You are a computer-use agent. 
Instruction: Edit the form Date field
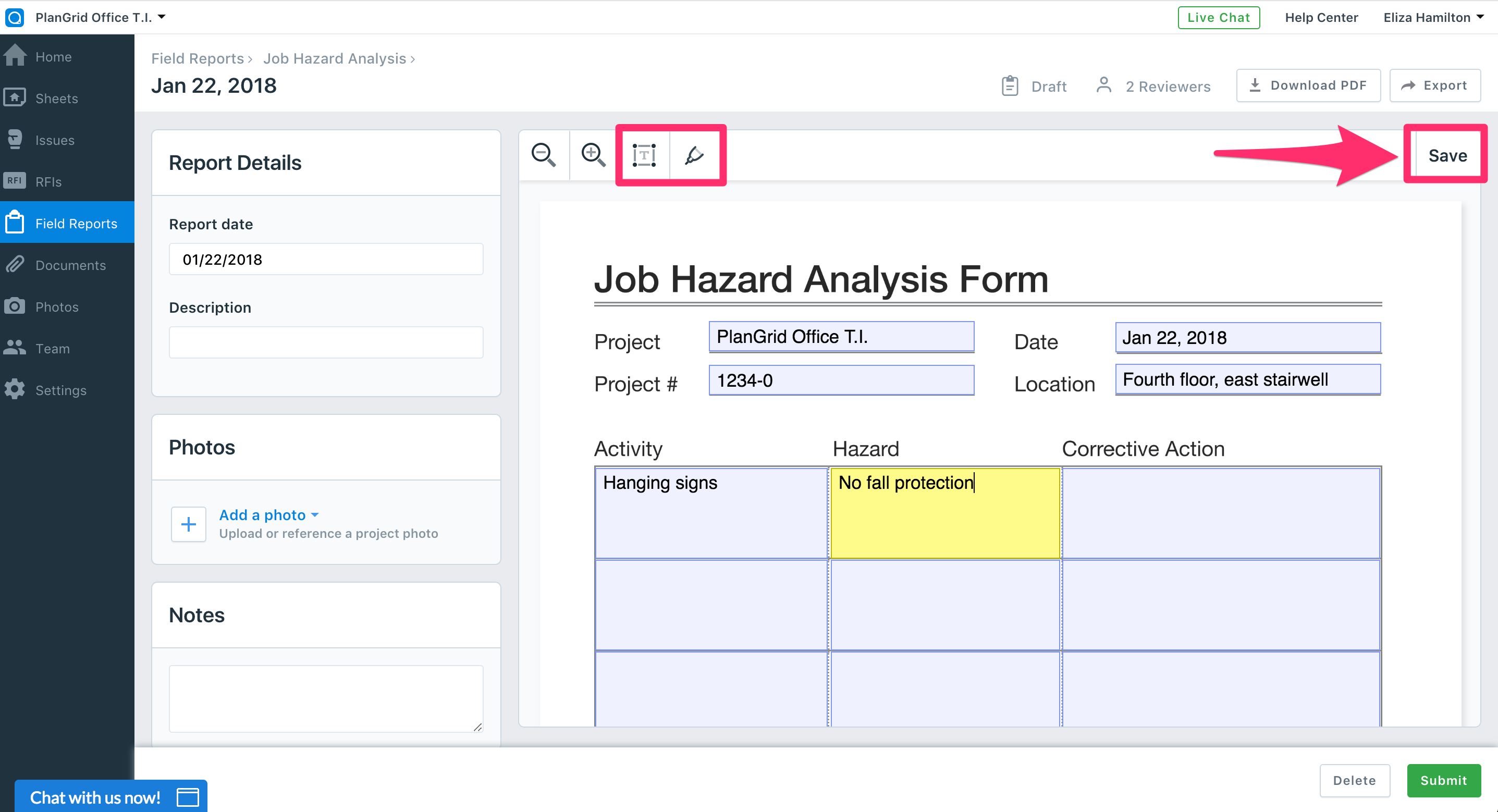tap(1248, 338)
